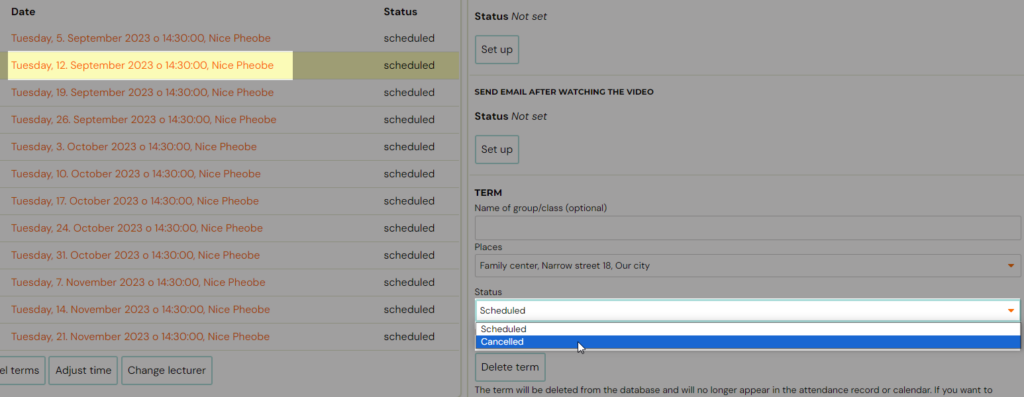Open term Tuesday, 14. November 2023

tap(140, 310)
